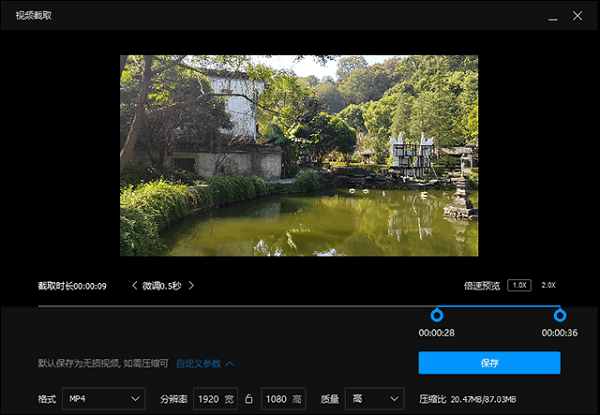Click the 00:00:36 end time label
Screen dimensions: 600x415
[559, 333]
